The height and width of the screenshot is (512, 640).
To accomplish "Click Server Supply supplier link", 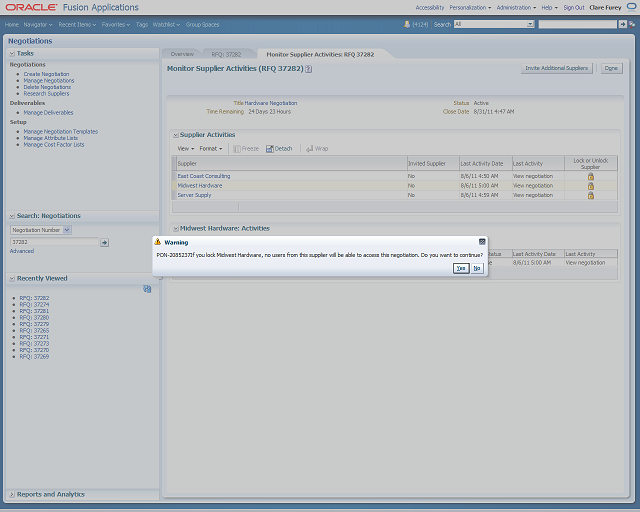I will click(194, 195).
